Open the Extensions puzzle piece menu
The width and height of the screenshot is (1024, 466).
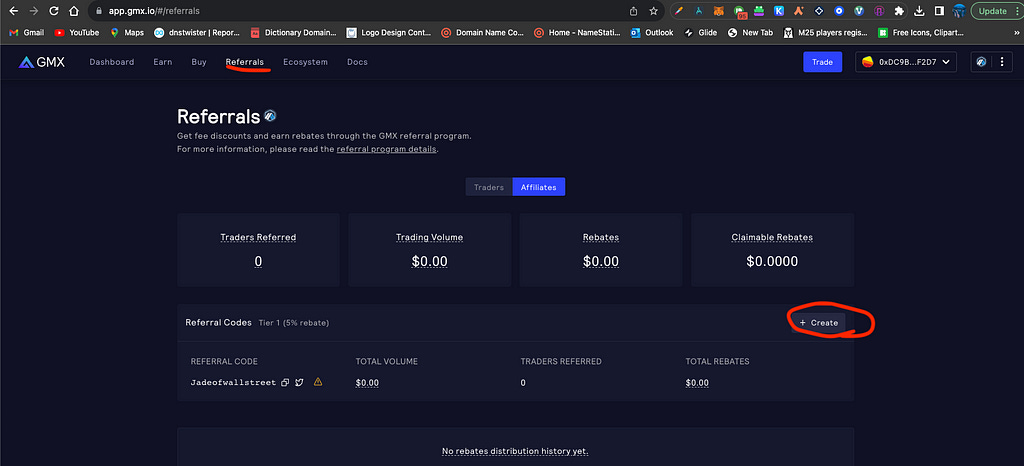coord(899,11)
